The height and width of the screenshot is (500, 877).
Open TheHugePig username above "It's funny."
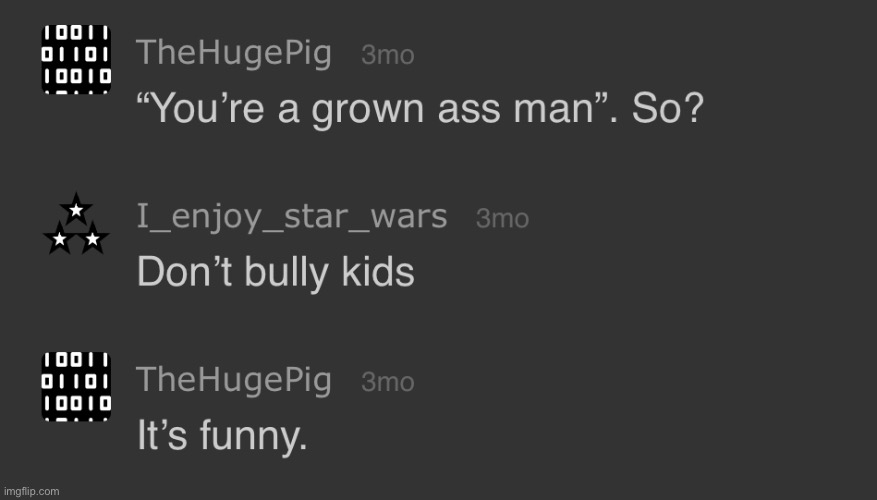pyautogui.click(x=233, y=379)
